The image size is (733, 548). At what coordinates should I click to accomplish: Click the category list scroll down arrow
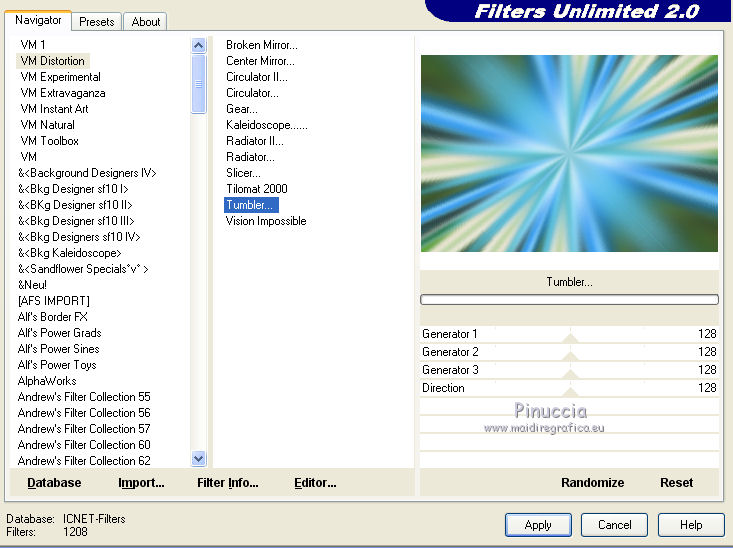pos(198,459)
